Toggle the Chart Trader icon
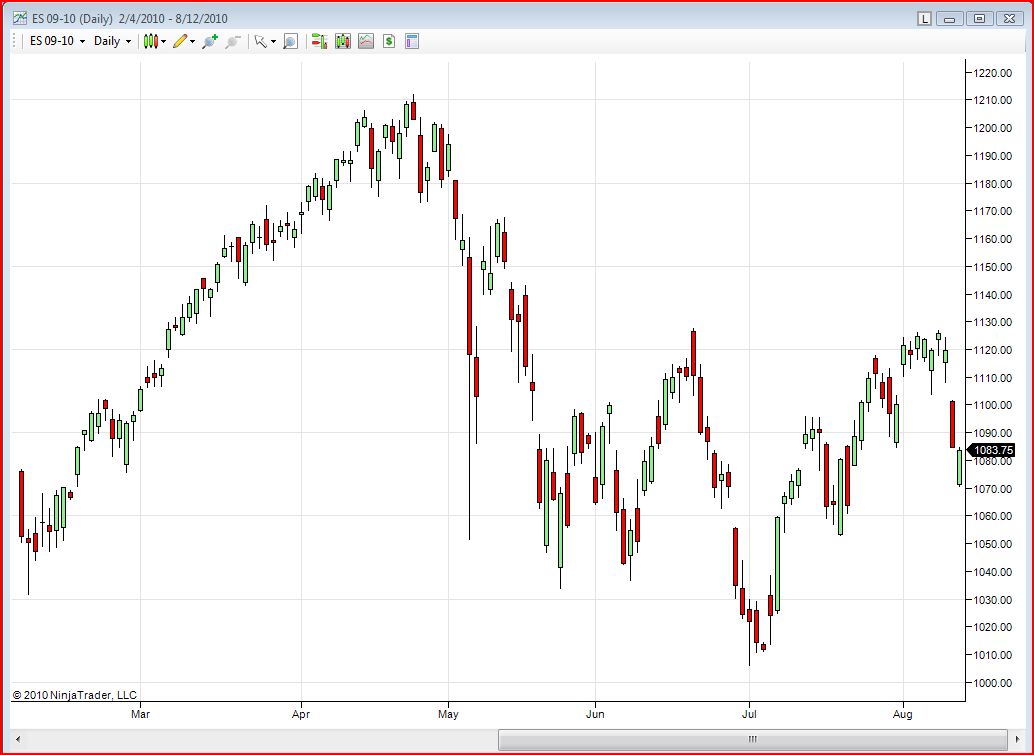 (x=319, y=42)
